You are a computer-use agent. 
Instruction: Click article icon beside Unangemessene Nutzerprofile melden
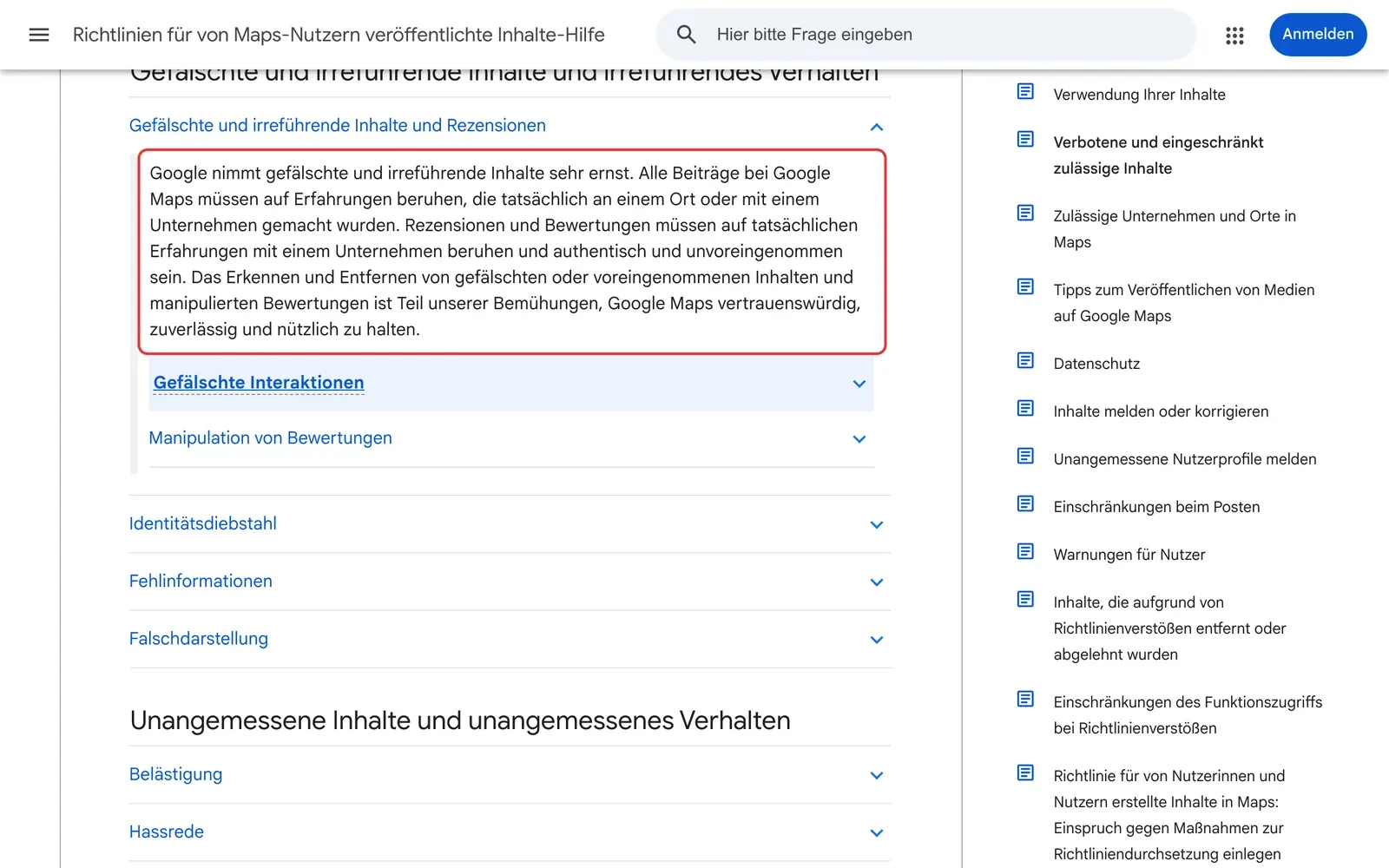1025,456
